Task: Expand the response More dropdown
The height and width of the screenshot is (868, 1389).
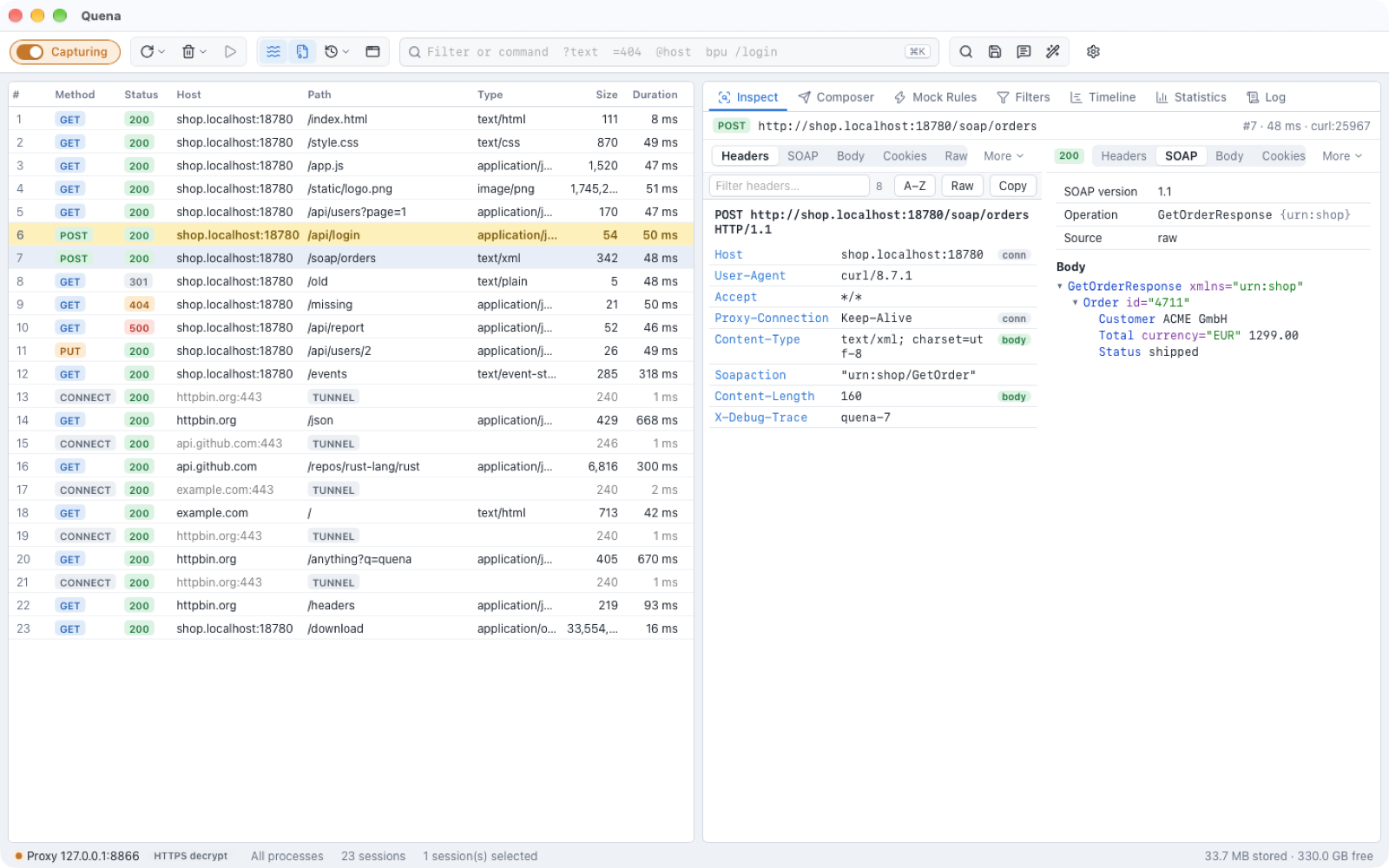Action: click(1342, 156)
